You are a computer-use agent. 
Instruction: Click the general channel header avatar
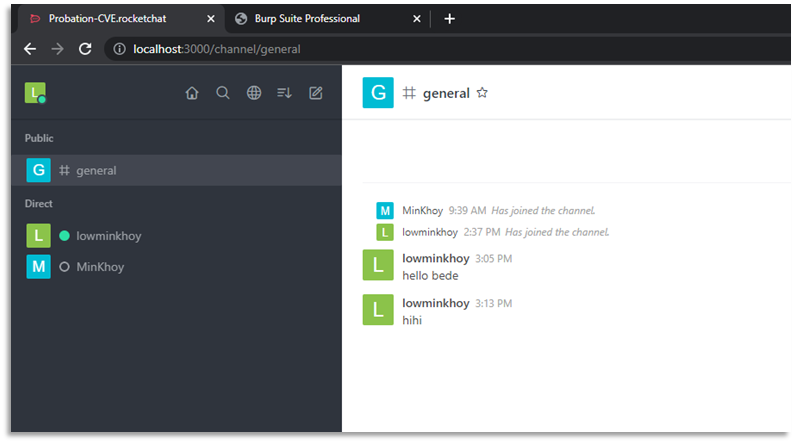click(x=378, y=93)
